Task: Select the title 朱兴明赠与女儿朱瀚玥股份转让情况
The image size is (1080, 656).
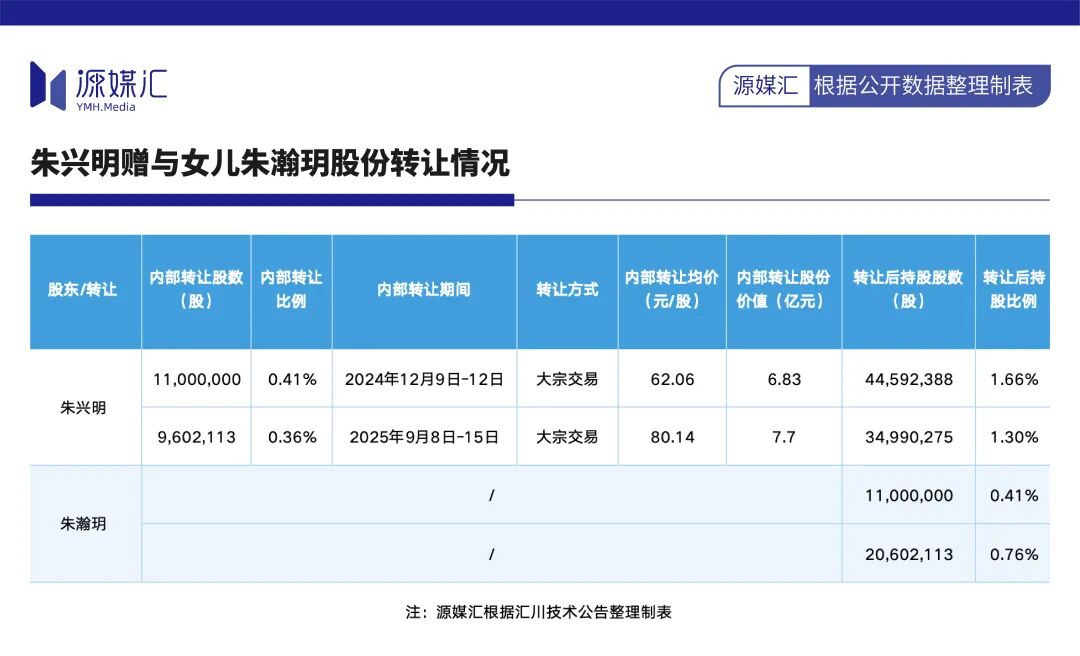Action: 270,163
